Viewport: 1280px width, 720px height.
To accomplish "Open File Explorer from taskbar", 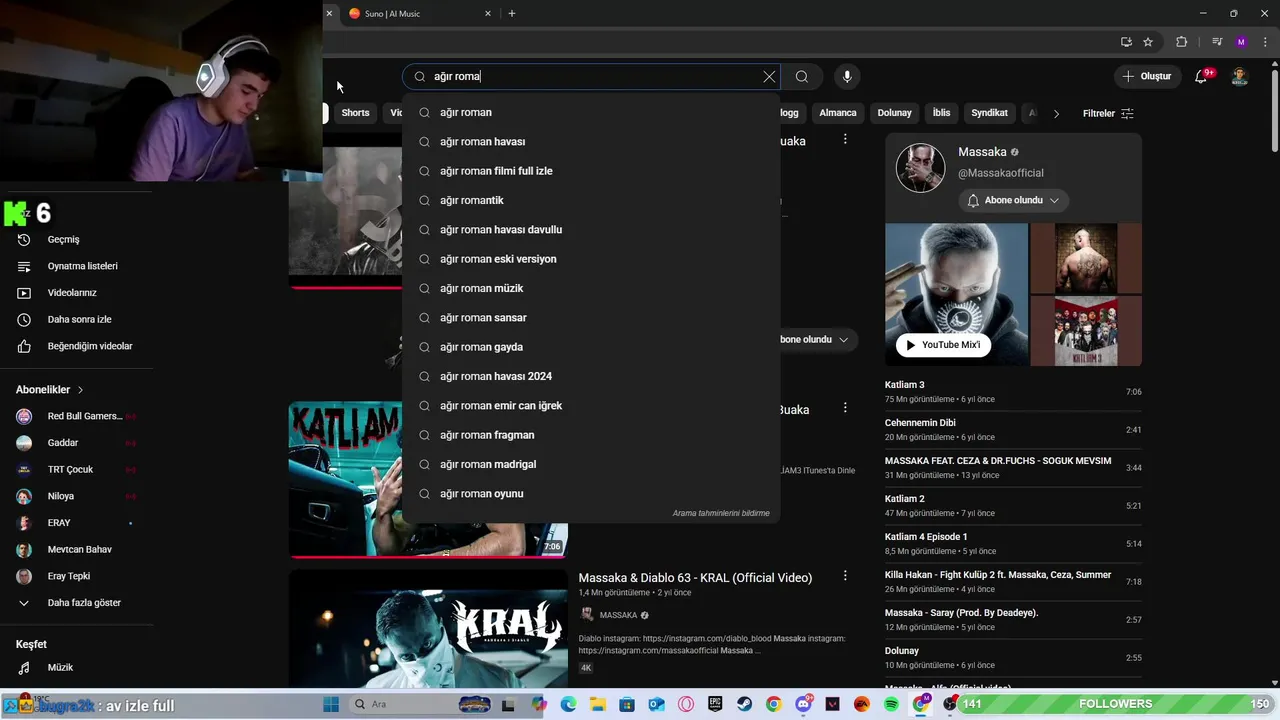I will coord(598,704).
